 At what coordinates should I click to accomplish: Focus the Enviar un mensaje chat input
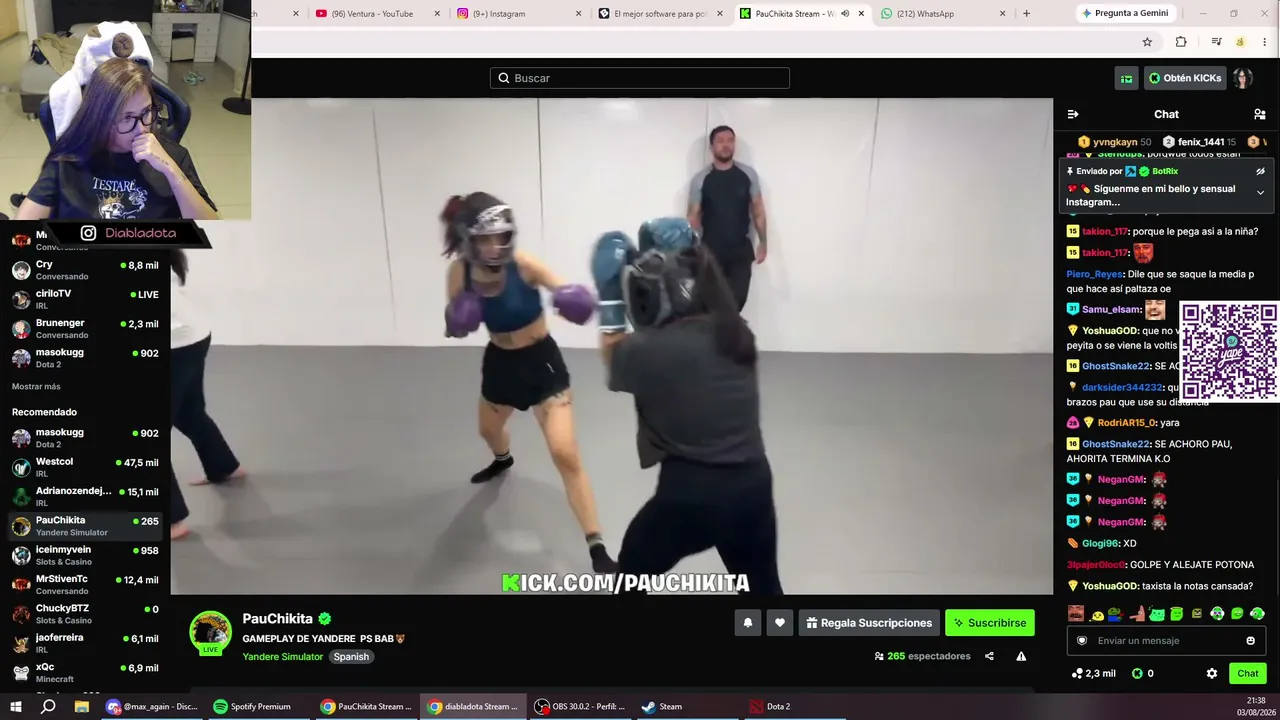pos(1166,641)
